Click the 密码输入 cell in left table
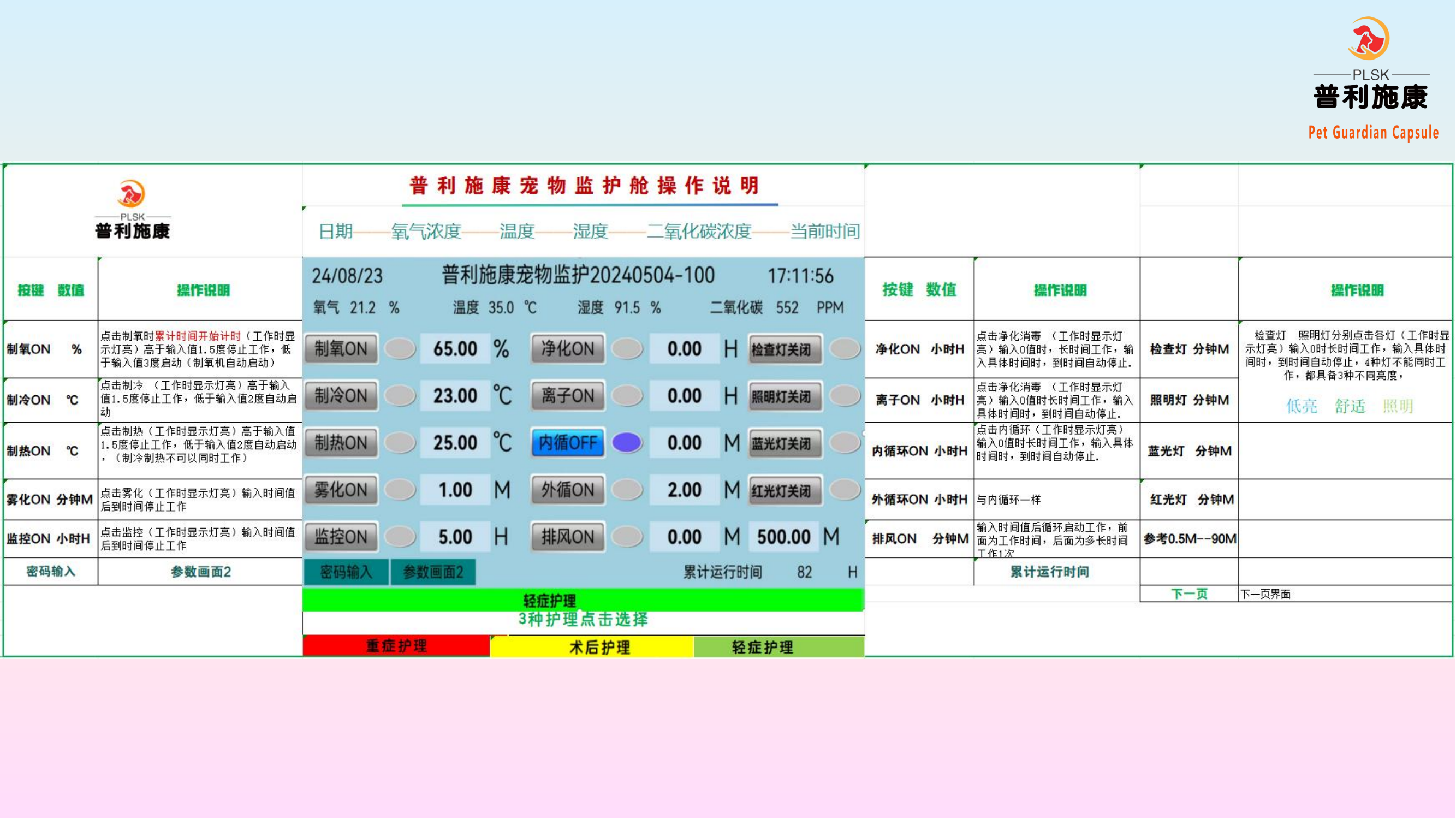The image size is (1456, 819). point(51,572)
